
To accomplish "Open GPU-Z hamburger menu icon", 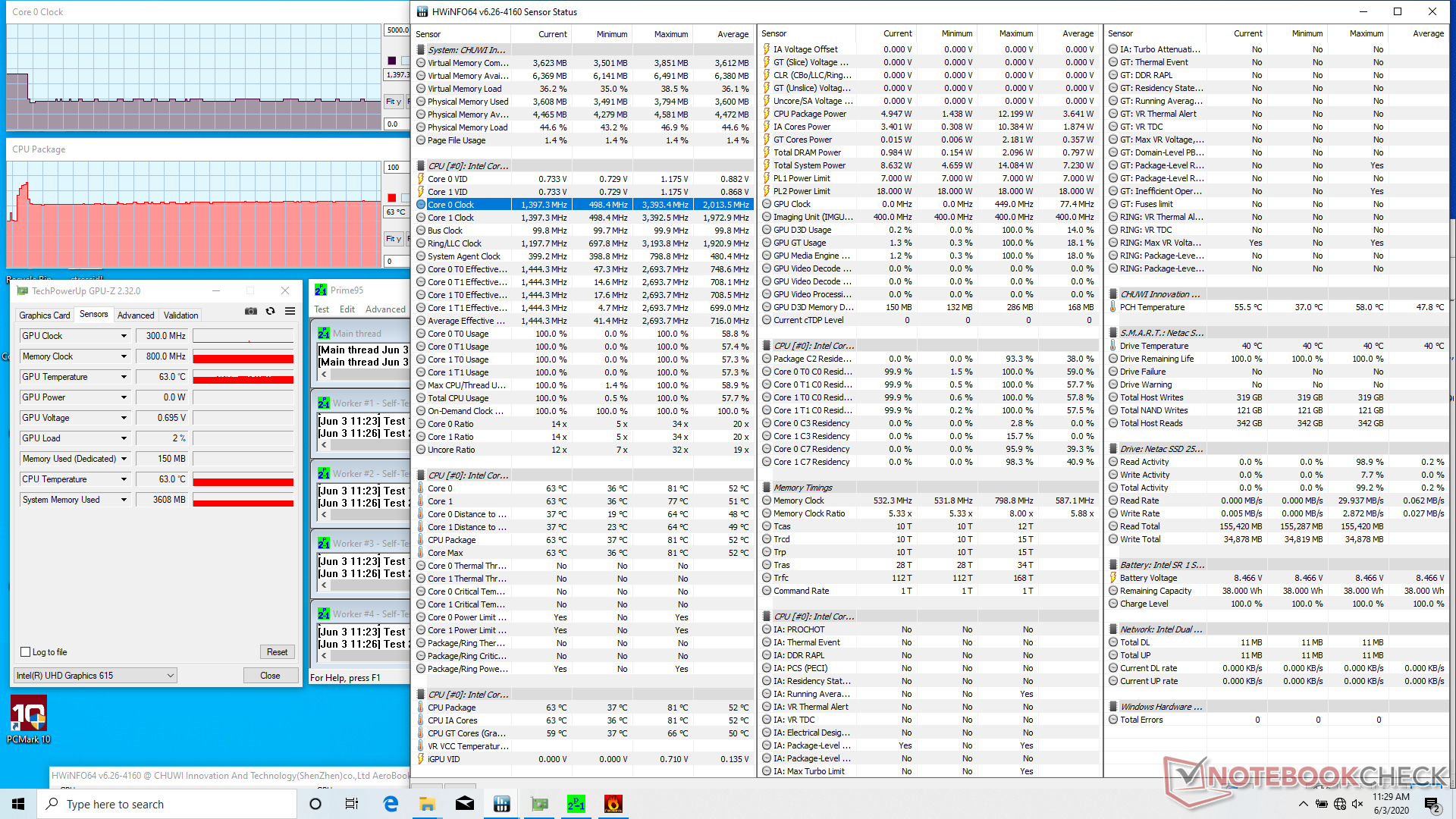I will click(x=290, y=311).
